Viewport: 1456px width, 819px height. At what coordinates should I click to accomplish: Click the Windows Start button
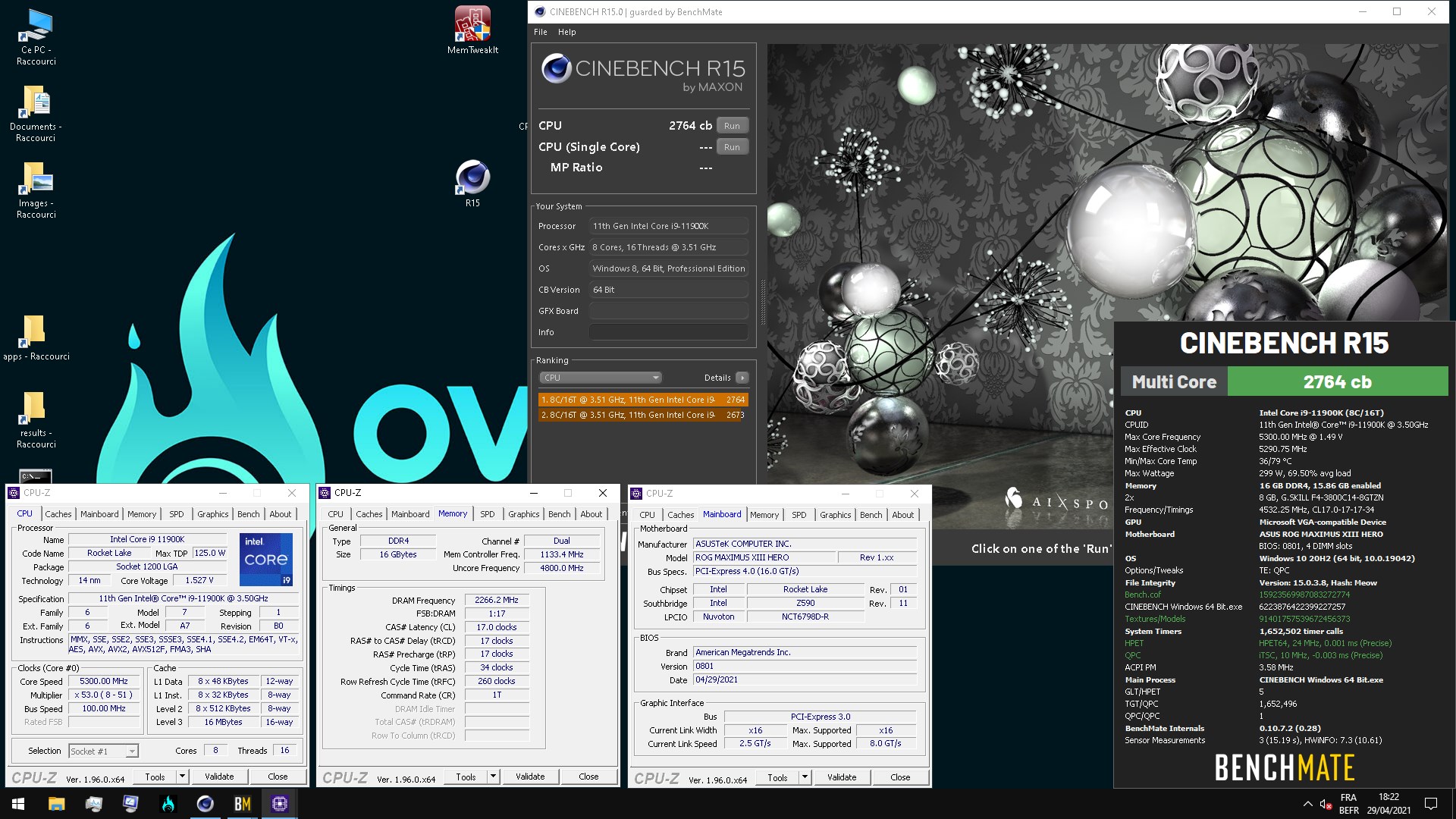pos(18,804)
